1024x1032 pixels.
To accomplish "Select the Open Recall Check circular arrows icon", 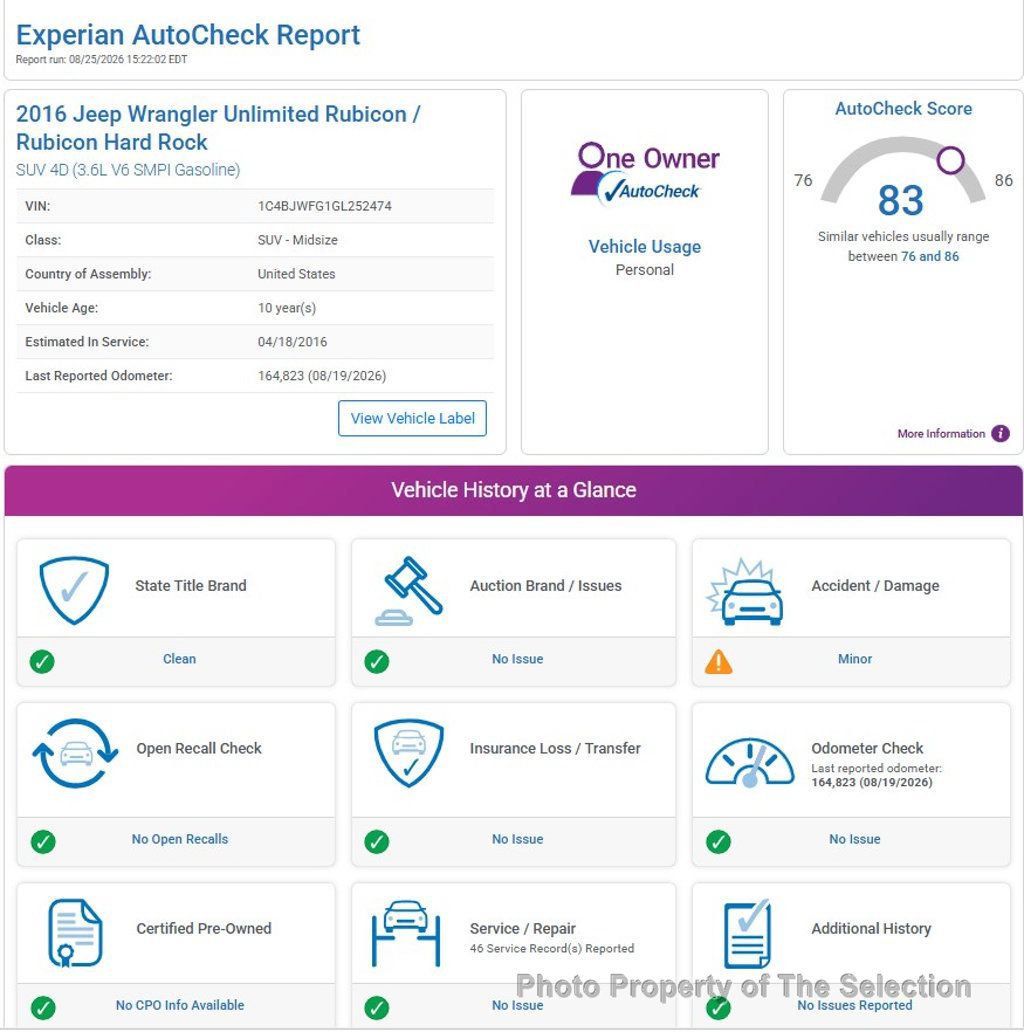I will click(76, 754).
